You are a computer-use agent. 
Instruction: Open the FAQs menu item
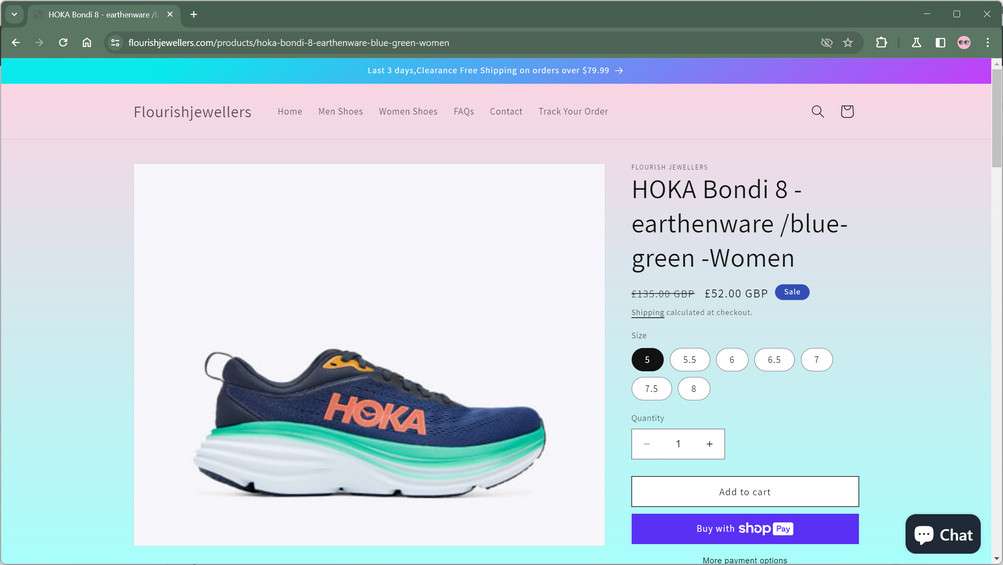pos(464,111)
